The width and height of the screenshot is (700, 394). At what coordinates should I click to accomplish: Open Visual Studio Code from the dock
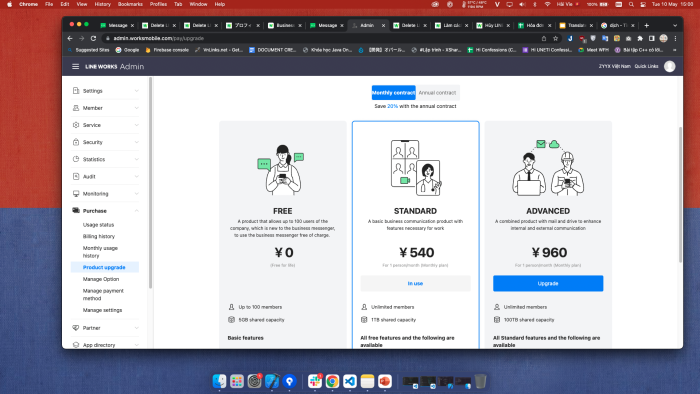click(x=350, y=381)
